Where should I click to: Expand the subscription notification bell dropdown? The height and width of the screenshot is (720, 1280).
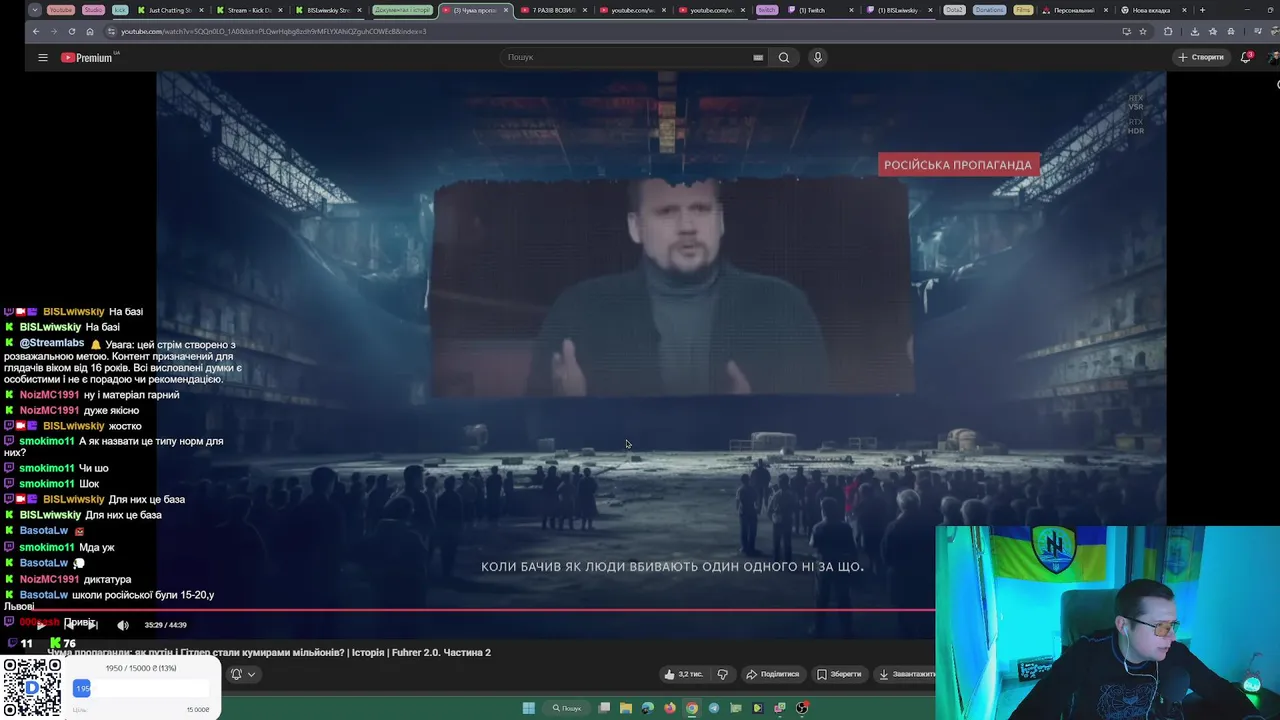coord(243,674)
